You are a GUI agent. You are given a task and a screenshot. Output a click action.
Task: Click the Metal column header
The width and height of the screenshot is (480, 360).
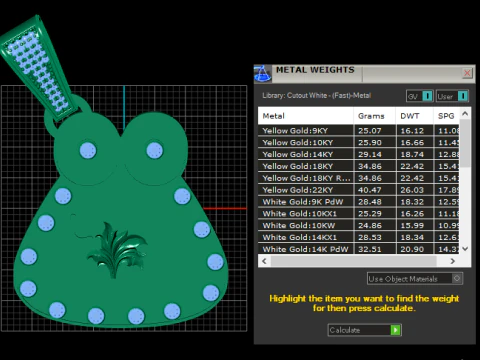tap(306, 116)
